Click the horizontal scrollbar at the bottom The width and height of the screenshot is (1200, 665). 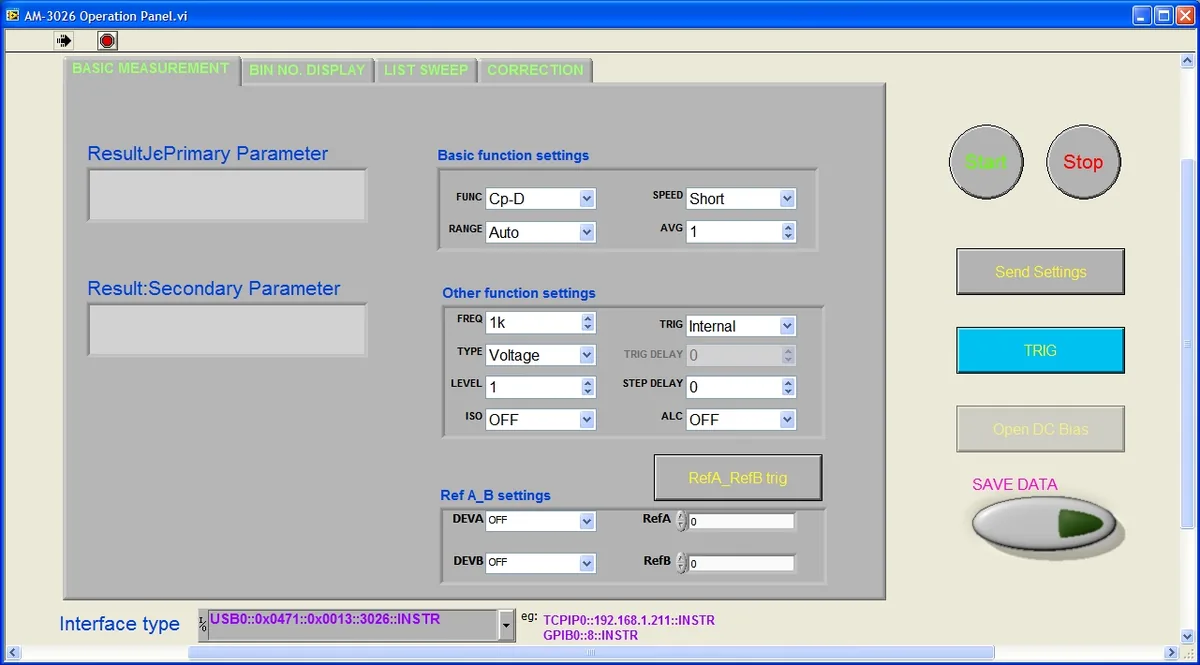(590, 653)
